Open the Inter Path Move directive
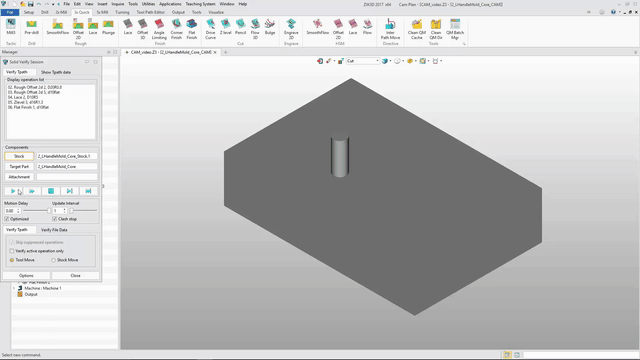The image size is (640, 360). [x=390, y=29]
